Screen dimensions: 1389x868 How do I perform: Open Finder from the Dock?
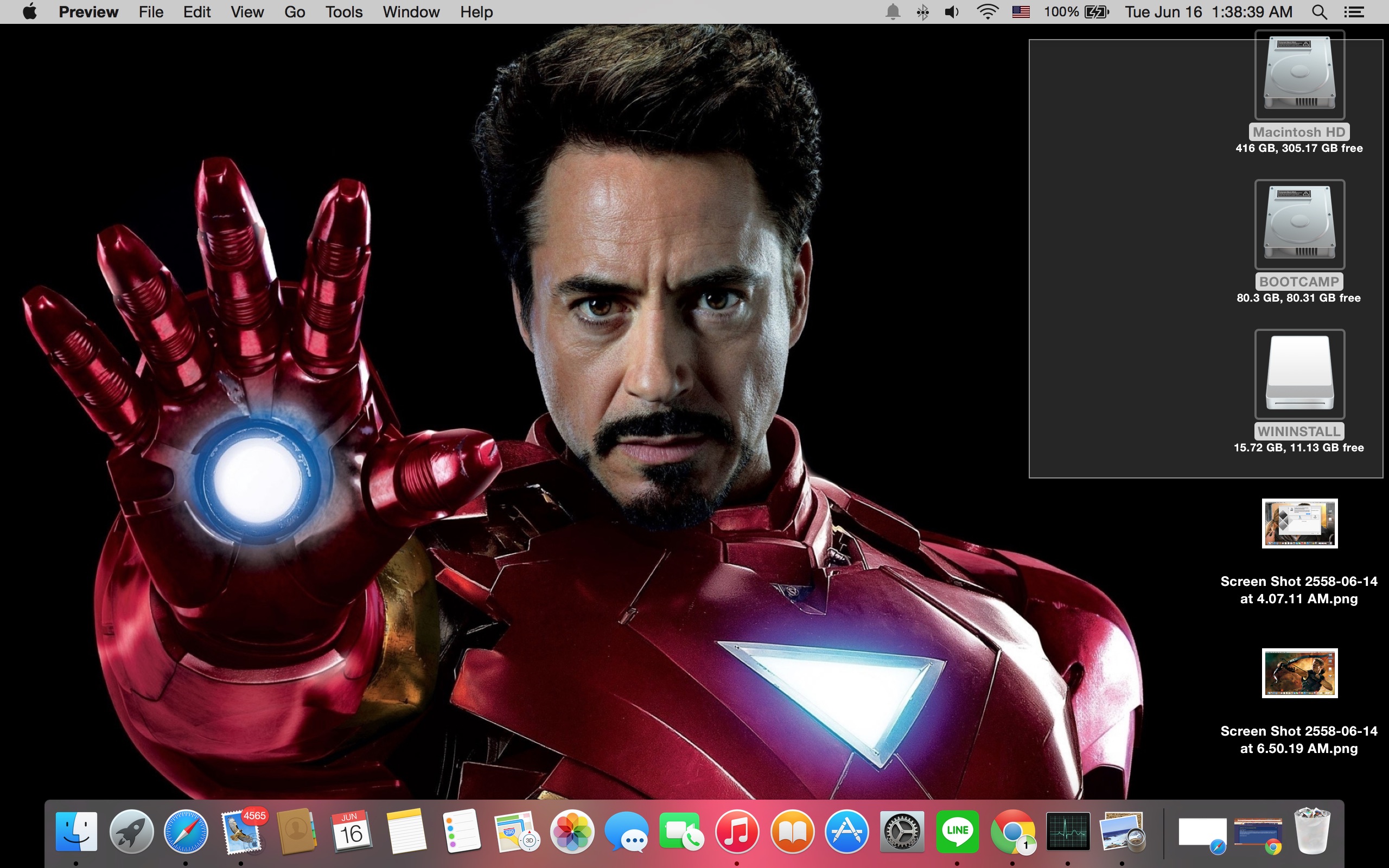(x=77, y=831)
